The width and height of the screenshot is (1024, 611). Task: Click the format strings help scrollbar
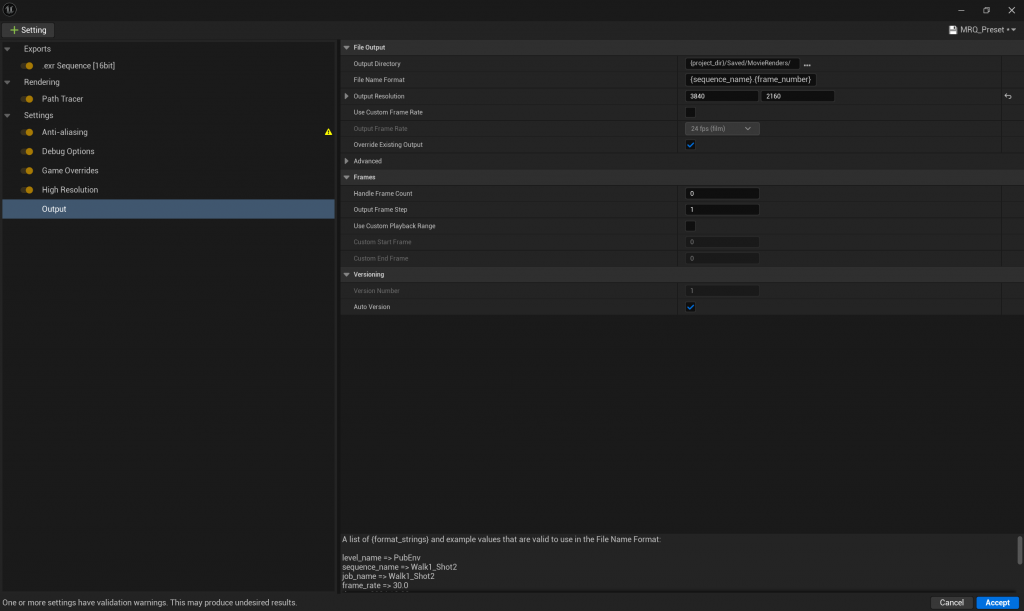click(1019, 551)
